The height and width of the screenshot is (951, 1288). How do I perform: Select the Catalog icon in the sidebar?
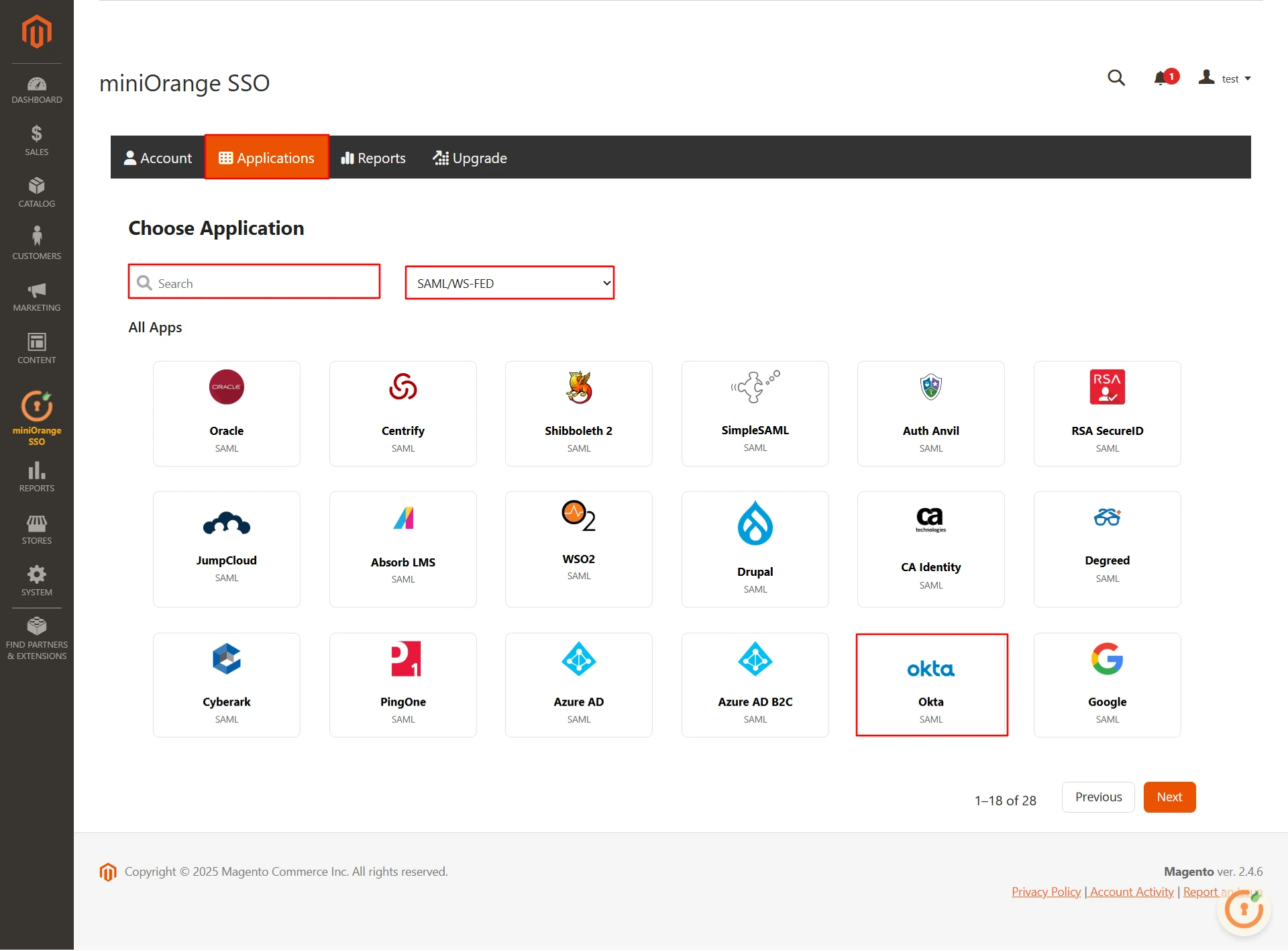click(36, 192)
